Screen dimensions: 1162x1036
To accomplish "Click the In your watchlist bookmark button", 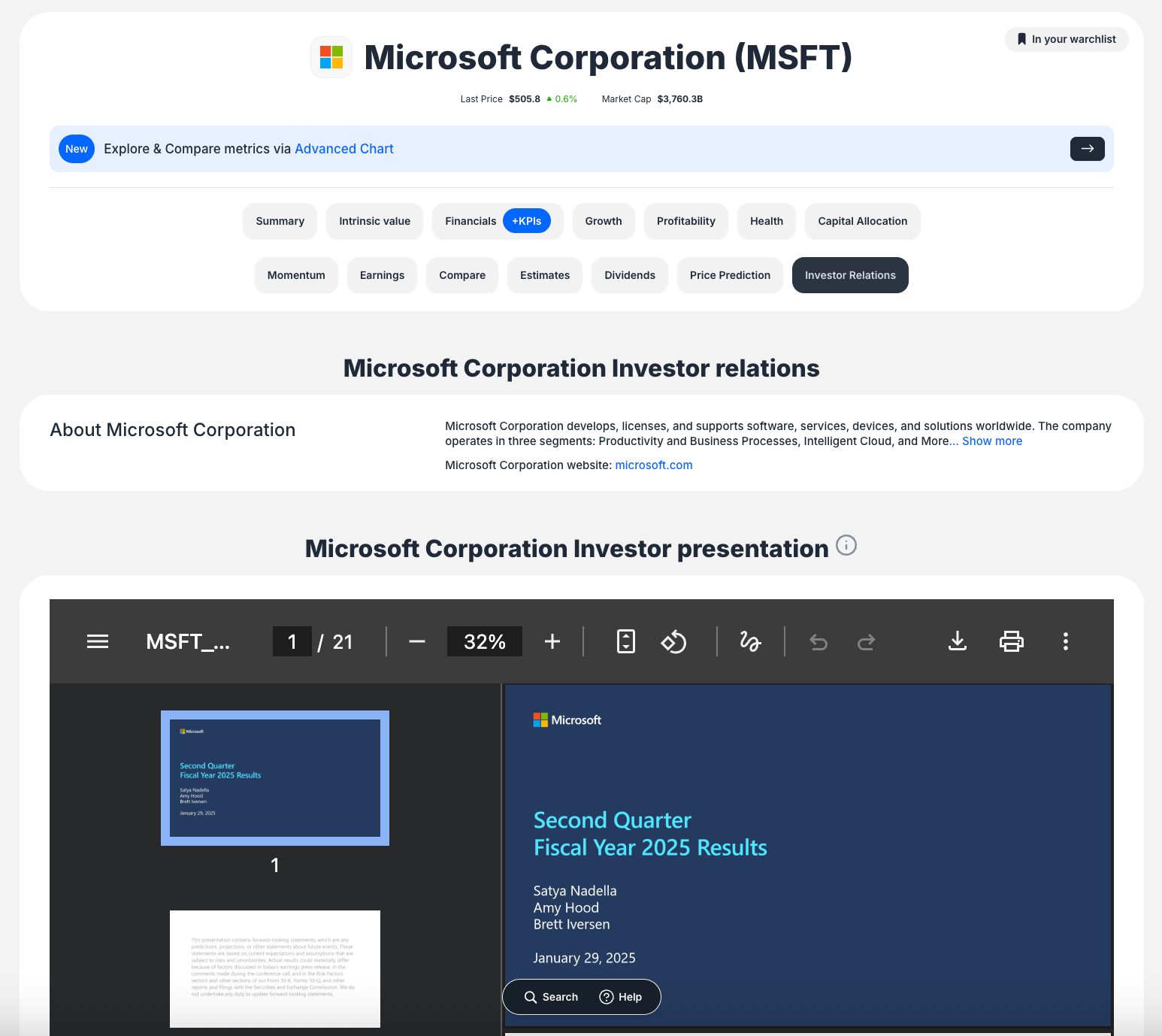I will pos(1067,39).
